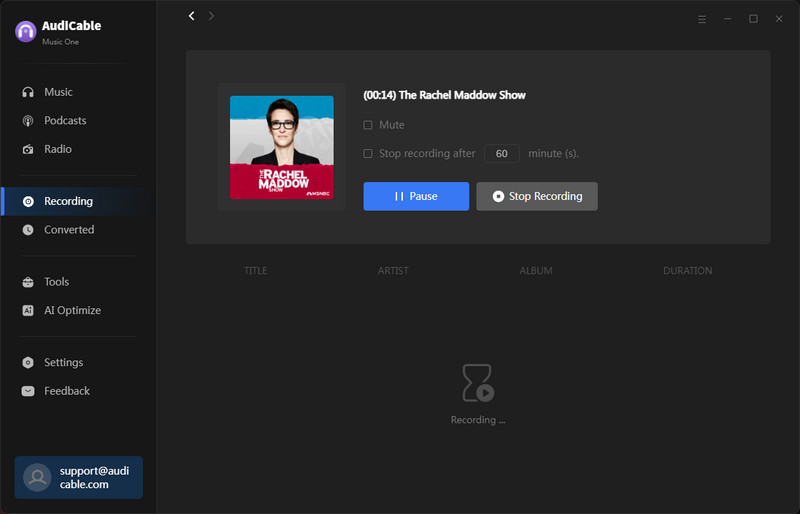Viewport: 800px width, 514px height.
Task: Close the AudiCable window
Action: pyautogui.click(x=779, y=19)
